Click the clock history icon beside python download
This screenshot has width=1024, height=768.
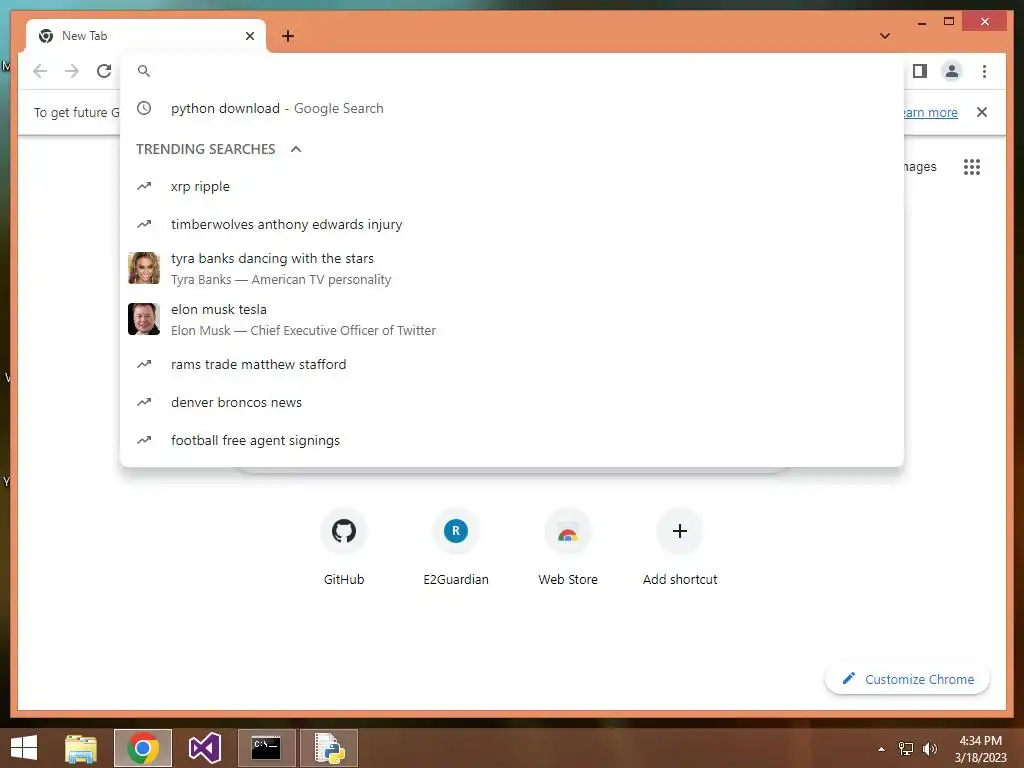(x=144, y=108)
